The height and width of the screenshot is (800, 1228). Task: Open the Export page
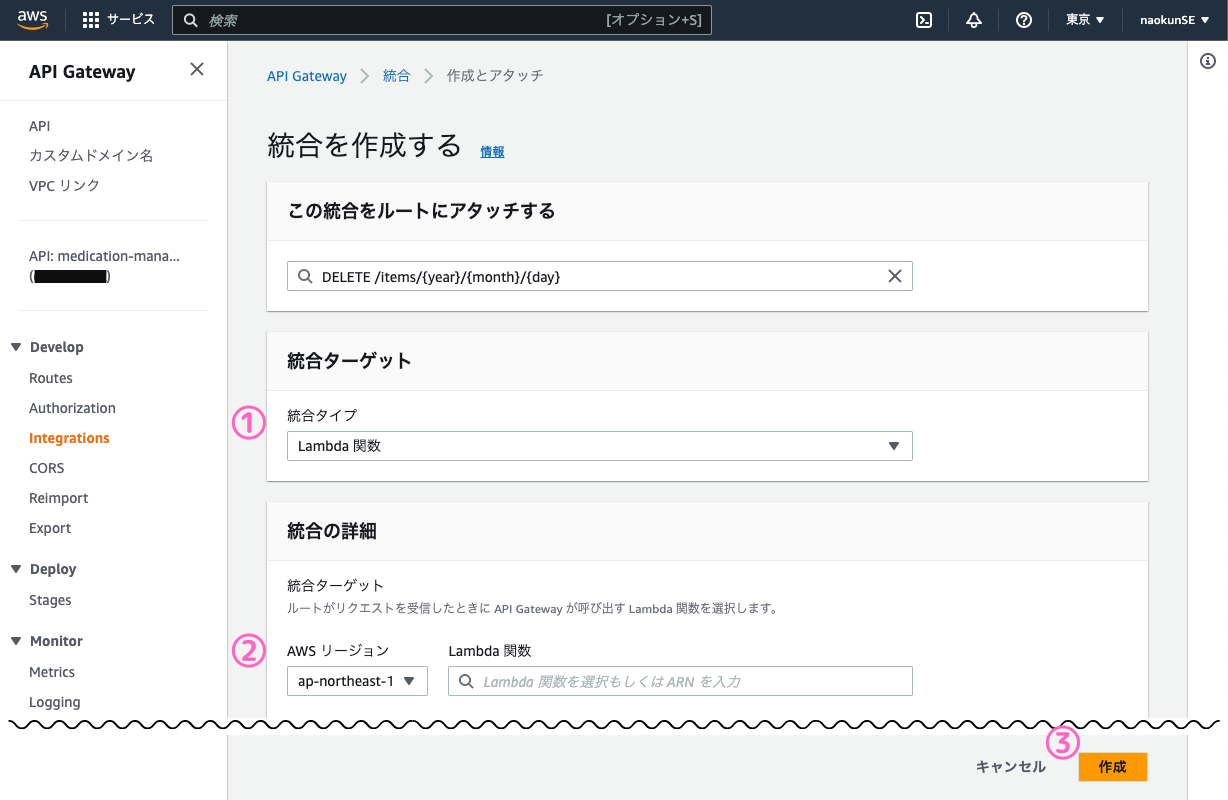point(50,528)
